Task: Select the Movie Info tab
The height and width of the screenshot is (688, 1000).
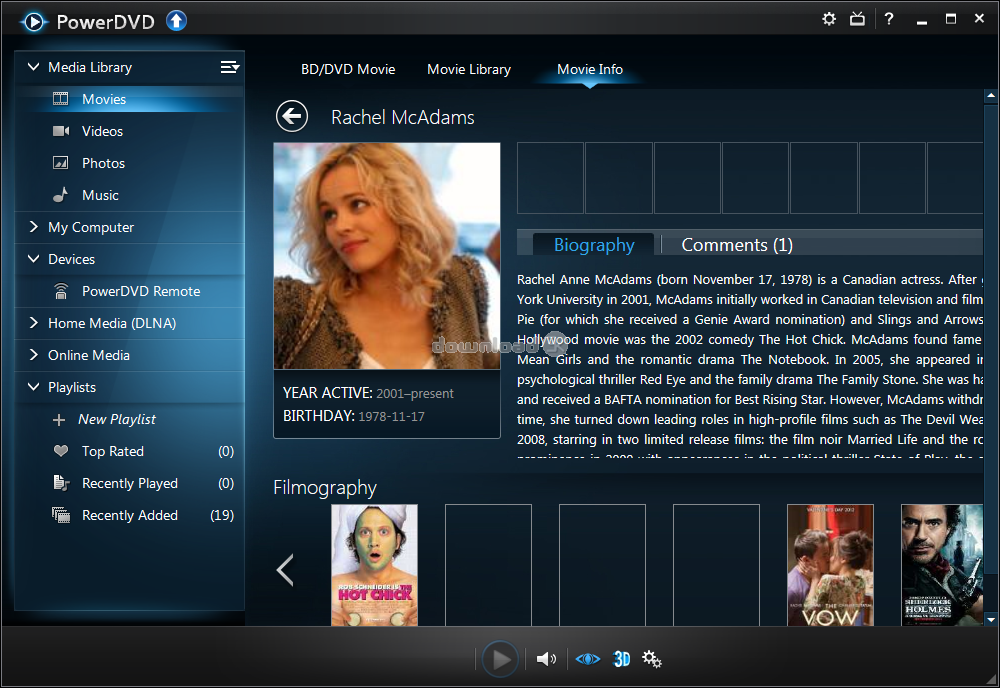Action: point(590,70)
